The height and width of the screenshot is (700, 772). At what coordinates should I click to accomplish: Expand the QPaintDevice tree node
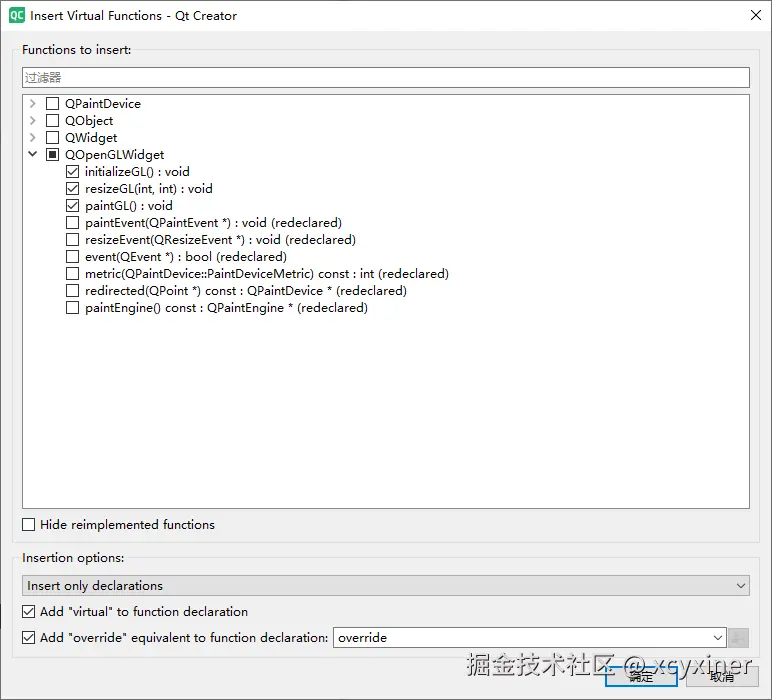[32, 103]
